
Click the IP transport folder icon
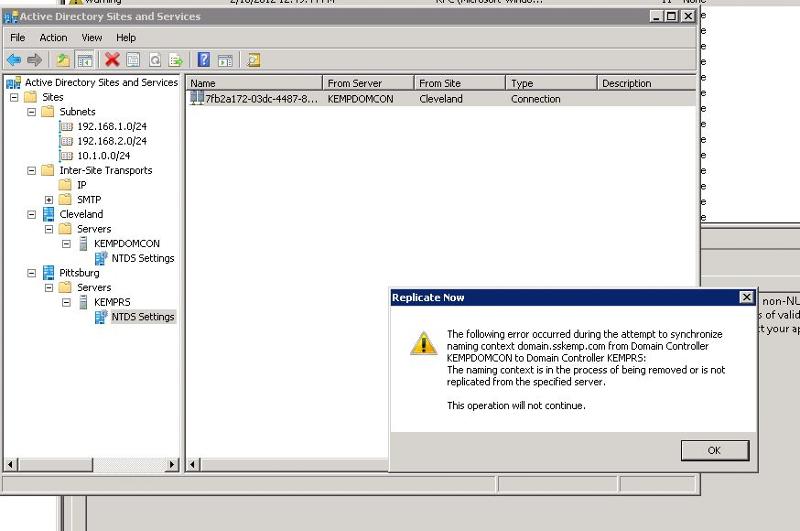coord(65,185)
